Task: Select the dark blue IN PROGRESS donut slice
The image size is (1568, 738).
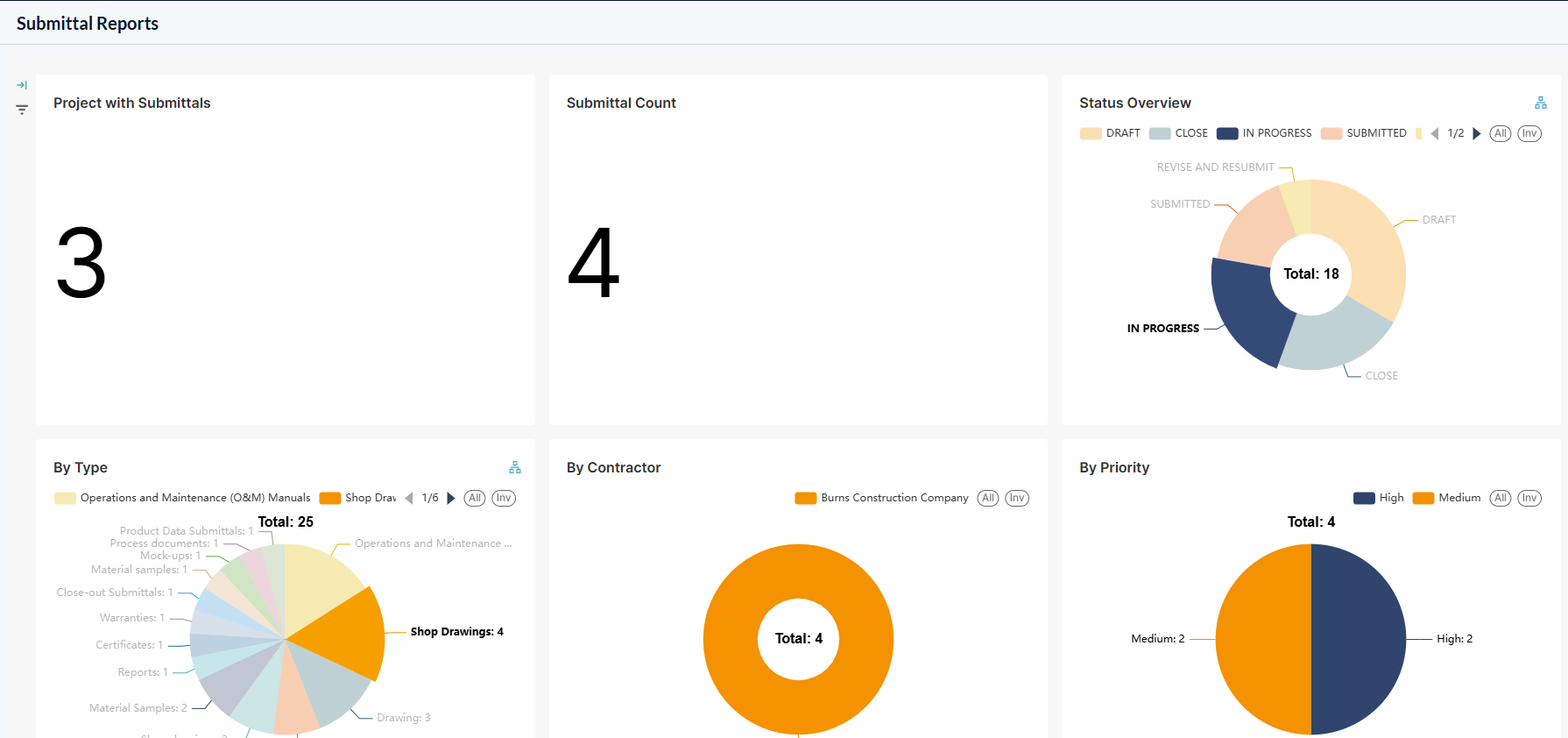Action: click(1247, 307)
